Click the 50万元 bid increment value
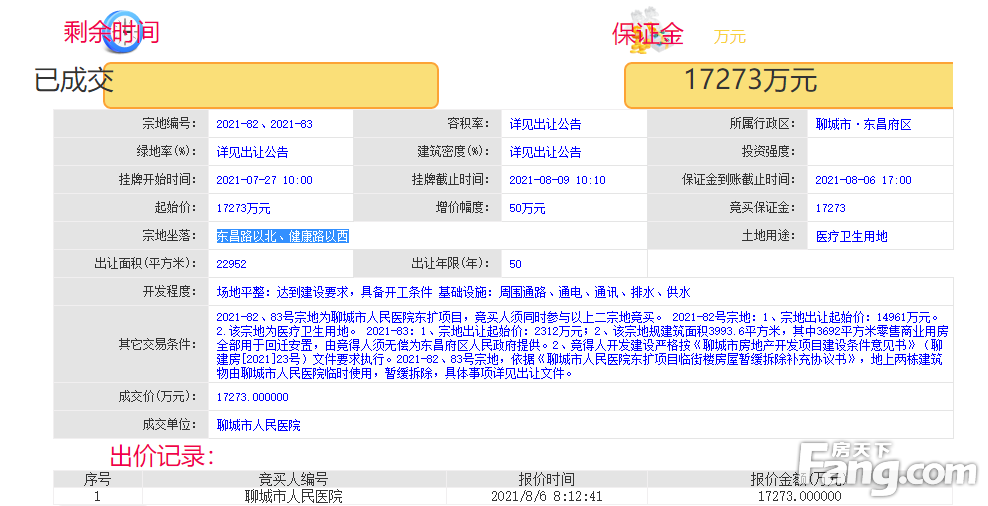The image size is (988, 506). pyautogui.click(x=527, y=209)
